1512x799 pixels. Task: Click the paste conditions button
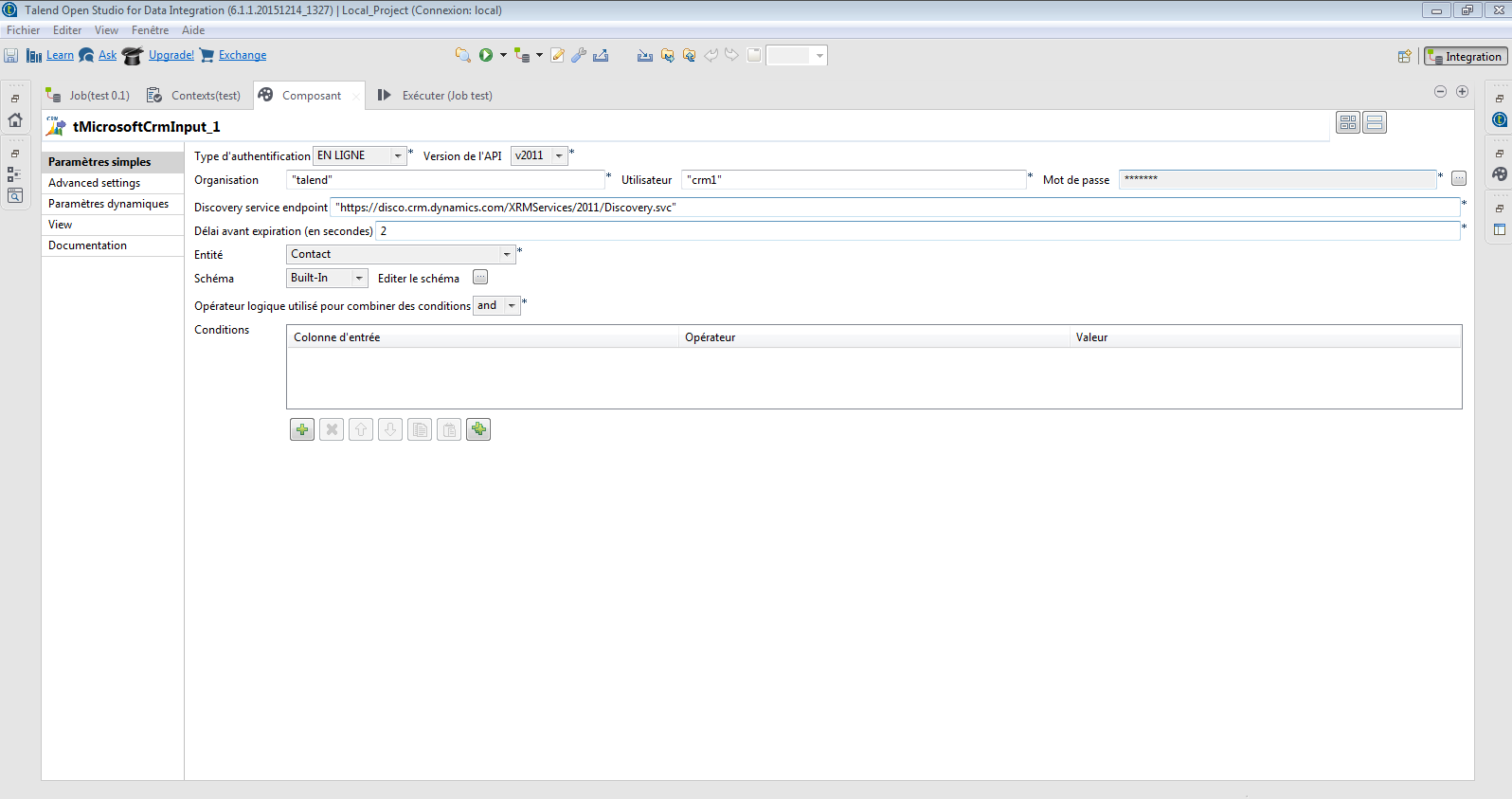(449, 429)
